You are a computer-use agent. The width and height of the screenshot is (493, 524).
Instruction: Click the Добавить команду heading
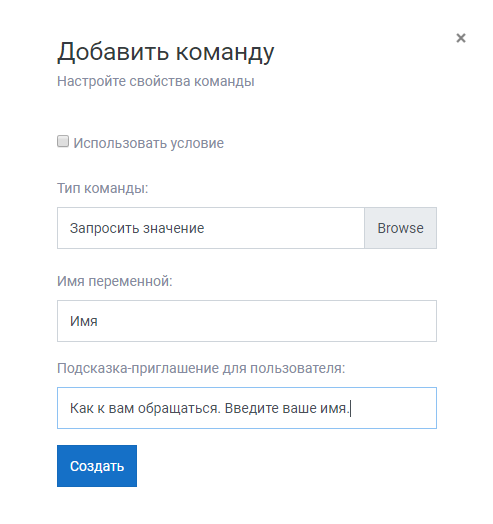[x=165, y=52]
